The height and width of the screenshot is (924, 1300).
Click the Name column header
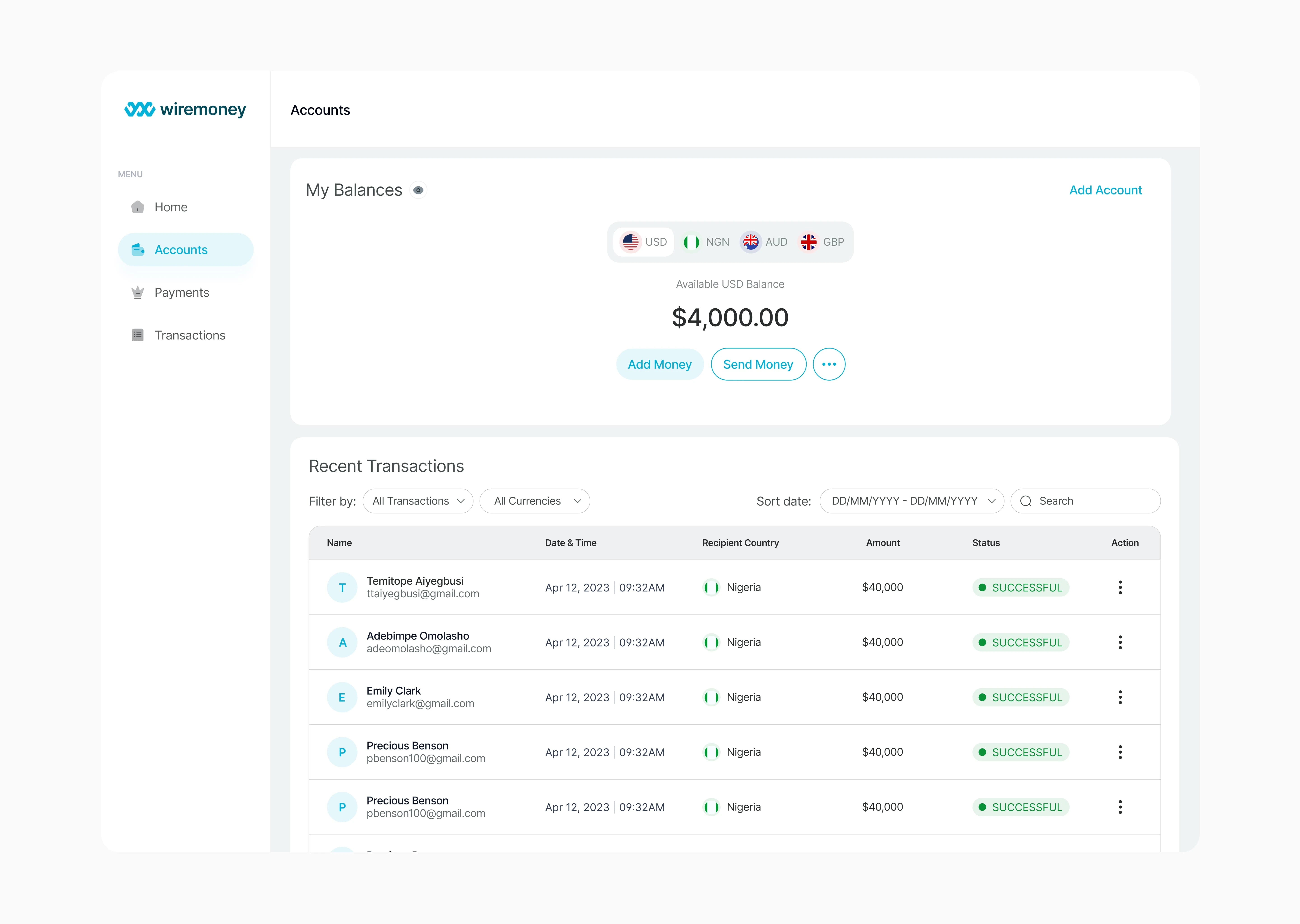pos(339,543)
